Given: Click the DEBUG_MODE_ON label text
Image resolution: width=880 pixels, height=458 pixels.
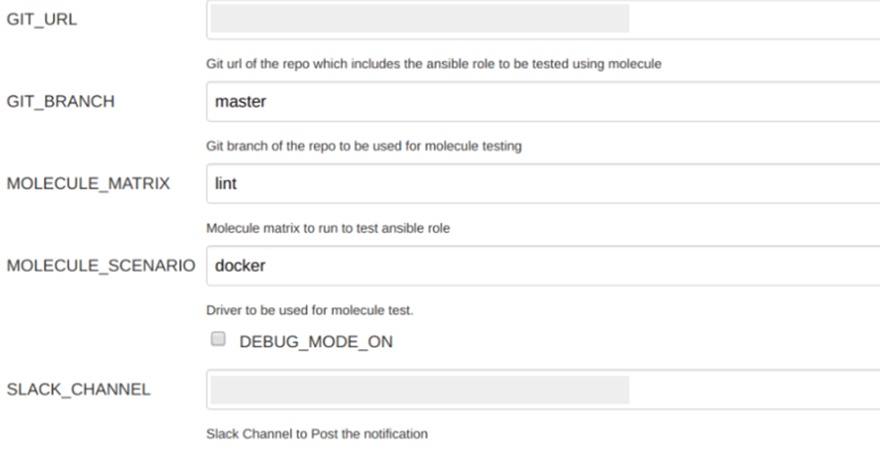Looking at the screenshot, I should click(x=316, y=342).
